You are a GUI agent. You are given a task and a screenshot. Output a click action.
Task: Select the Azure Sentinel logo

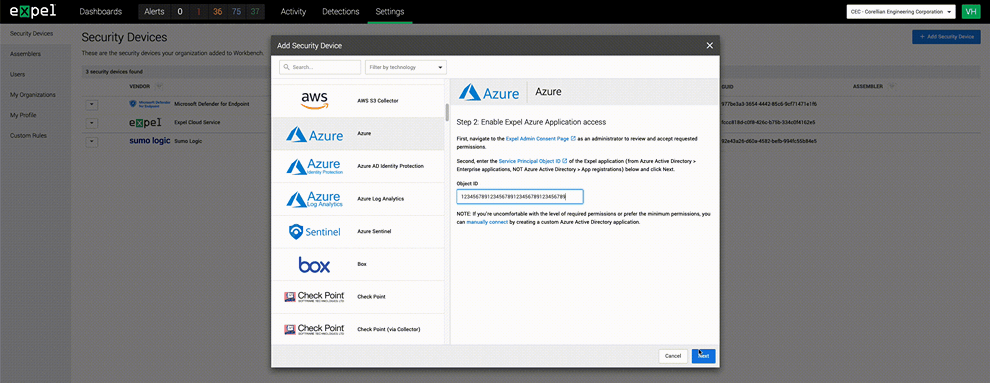pos(314,232)
